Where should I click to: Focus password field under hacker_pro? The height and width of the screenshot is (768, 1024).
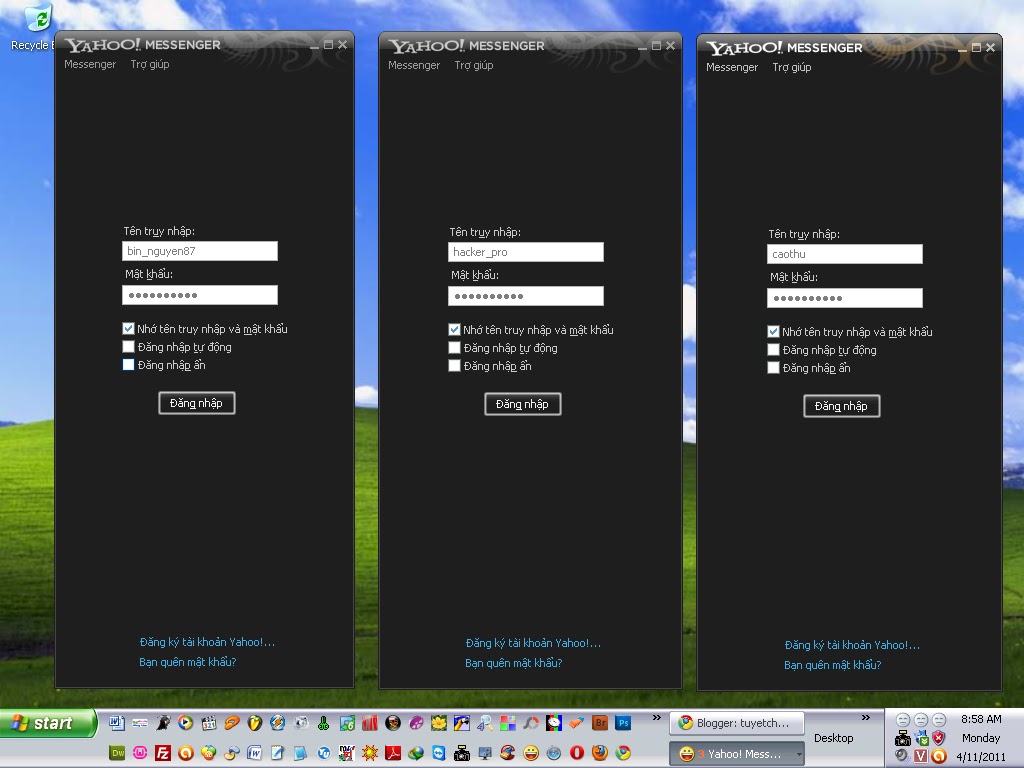[x=526, y=296]
